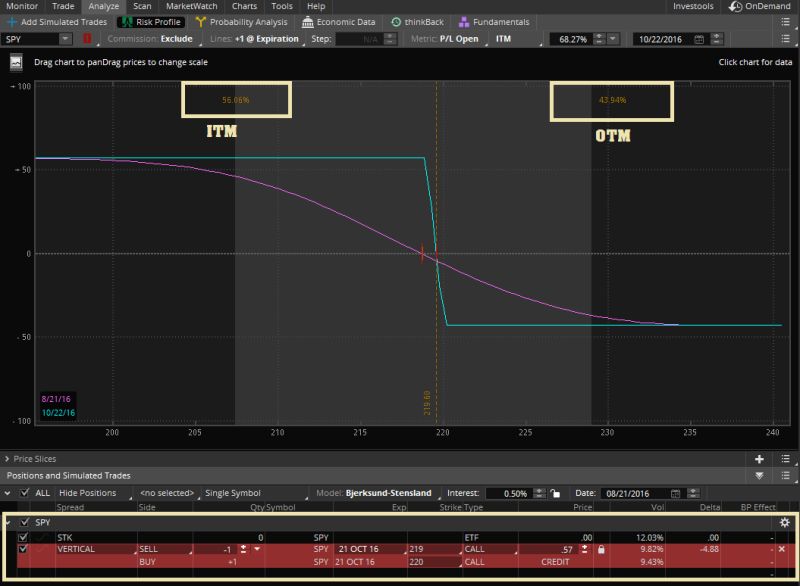The width and height of the screenshot is (800, 586).
Task: Toggle the ALL positions checkbox
Action: click(x=22, y=492)
